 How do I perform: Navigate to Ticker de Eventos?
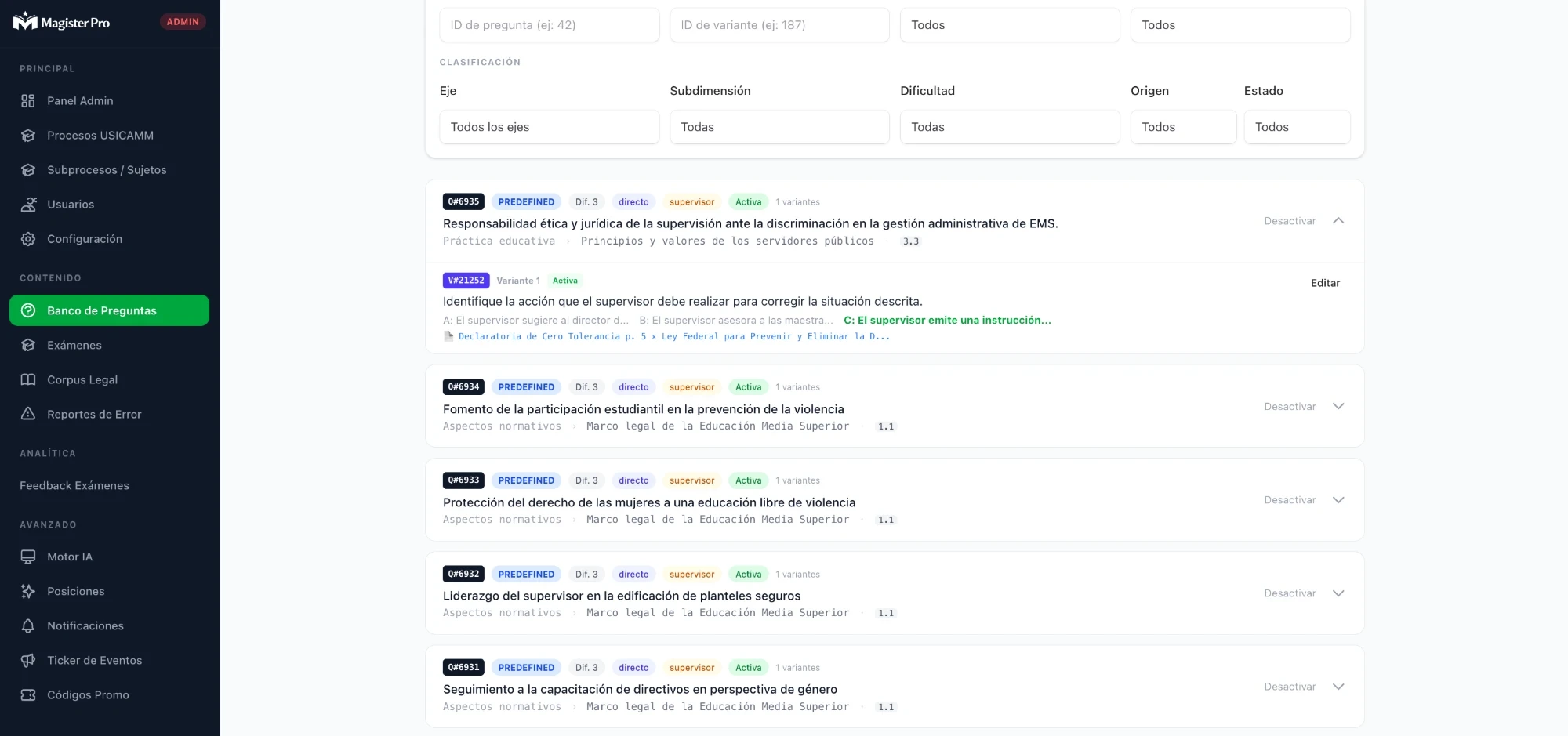pos(109,660)
